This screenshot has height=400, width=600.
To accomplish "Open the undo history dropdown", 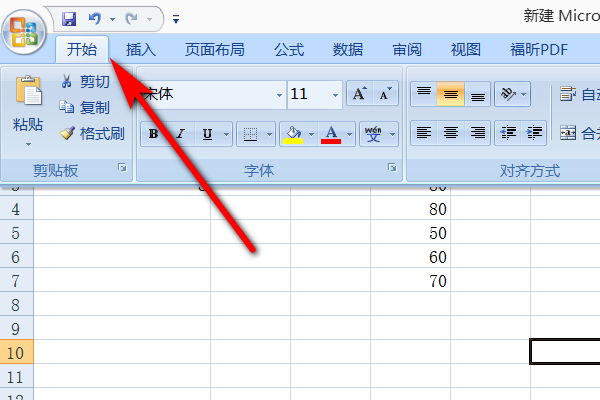I will pos(112,19).
